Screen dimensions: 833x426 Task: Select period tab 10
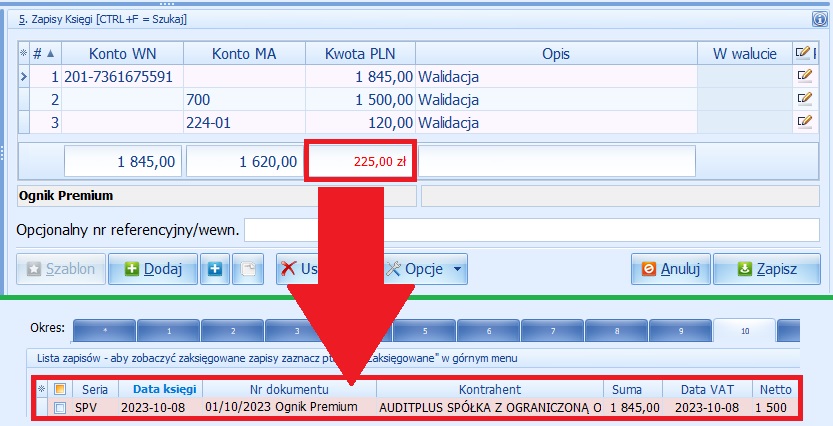click(x=744, y=330)
